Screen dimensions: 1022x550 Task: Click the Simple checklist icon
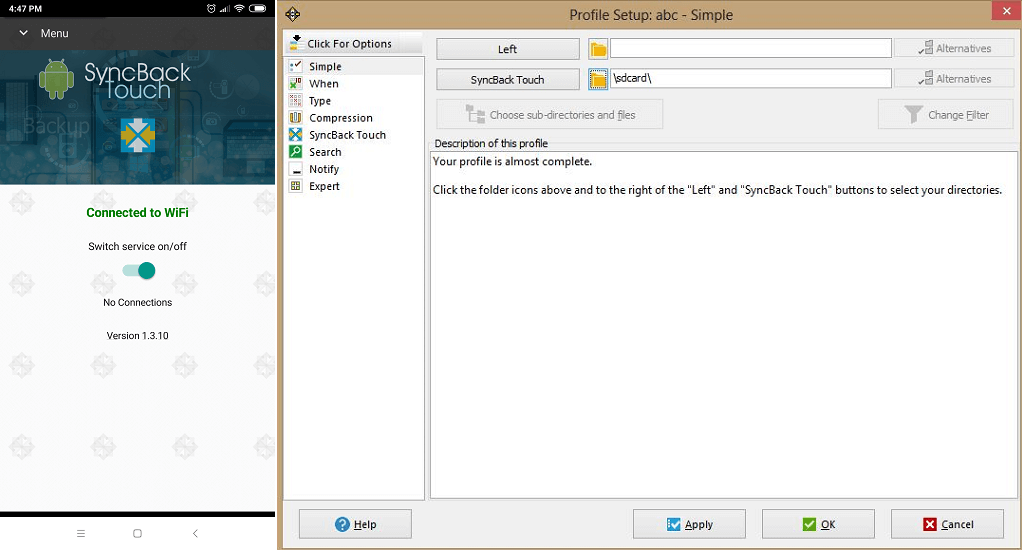coord(296,66)
